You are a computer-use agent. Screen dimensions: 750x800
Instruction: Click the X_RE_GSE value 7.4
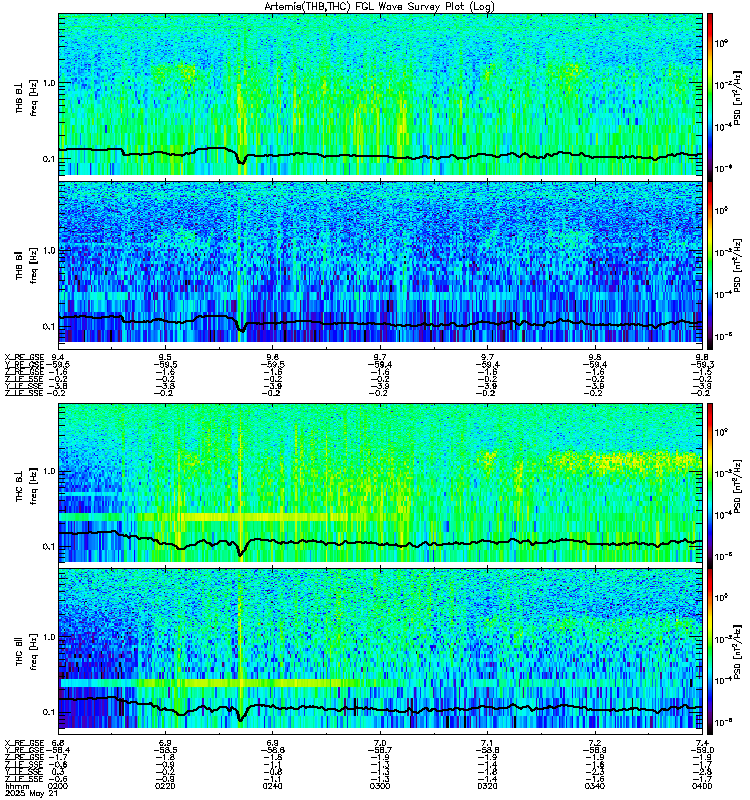703,742
